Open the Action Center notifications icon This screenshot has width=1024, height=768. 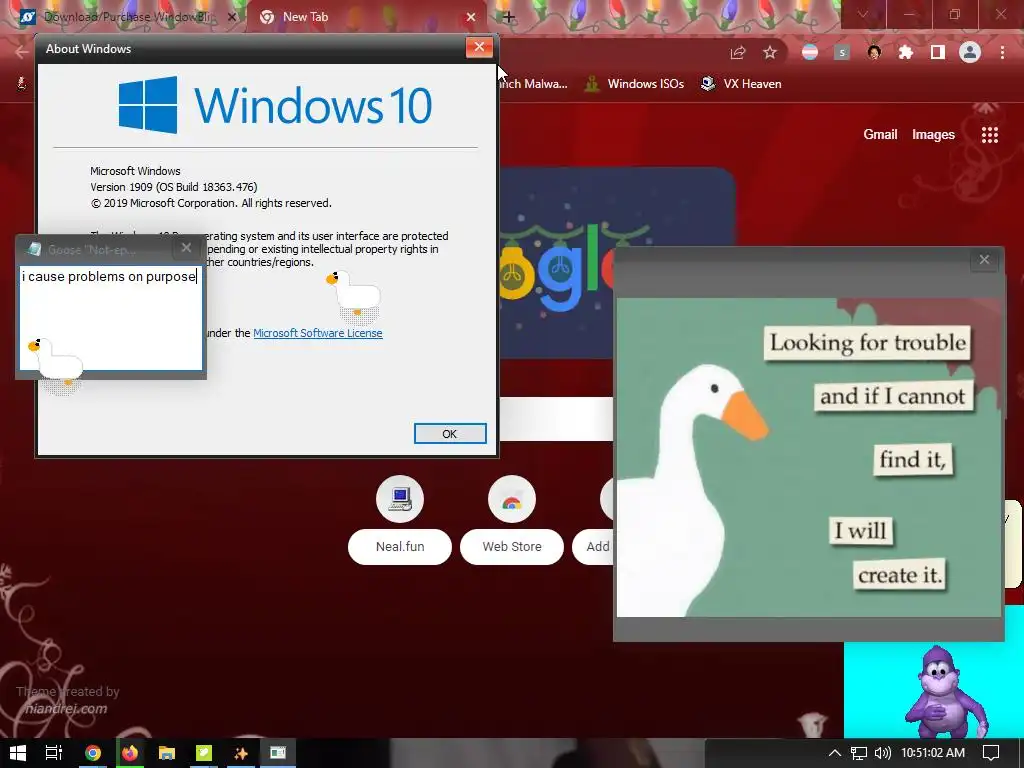point(991,753)
